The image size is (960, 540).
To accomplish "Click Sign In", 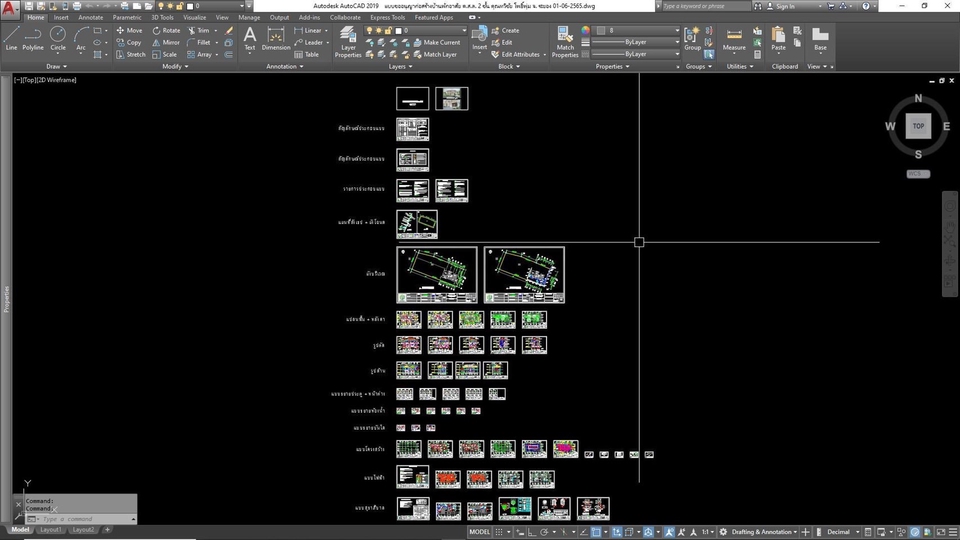I will pos(781,6).
